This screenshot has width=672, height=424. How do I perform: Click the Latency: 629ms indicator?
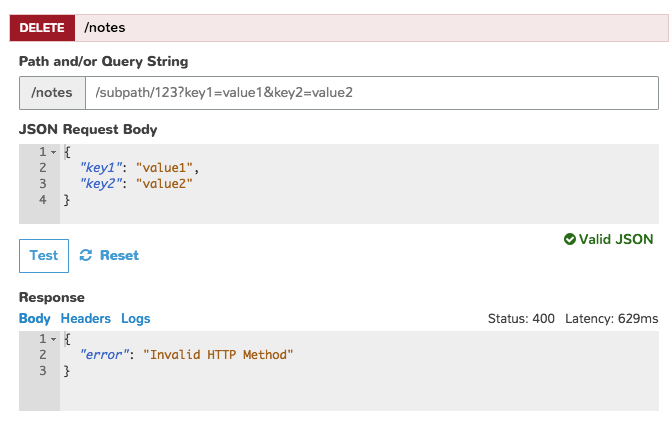tap(612, 318)
